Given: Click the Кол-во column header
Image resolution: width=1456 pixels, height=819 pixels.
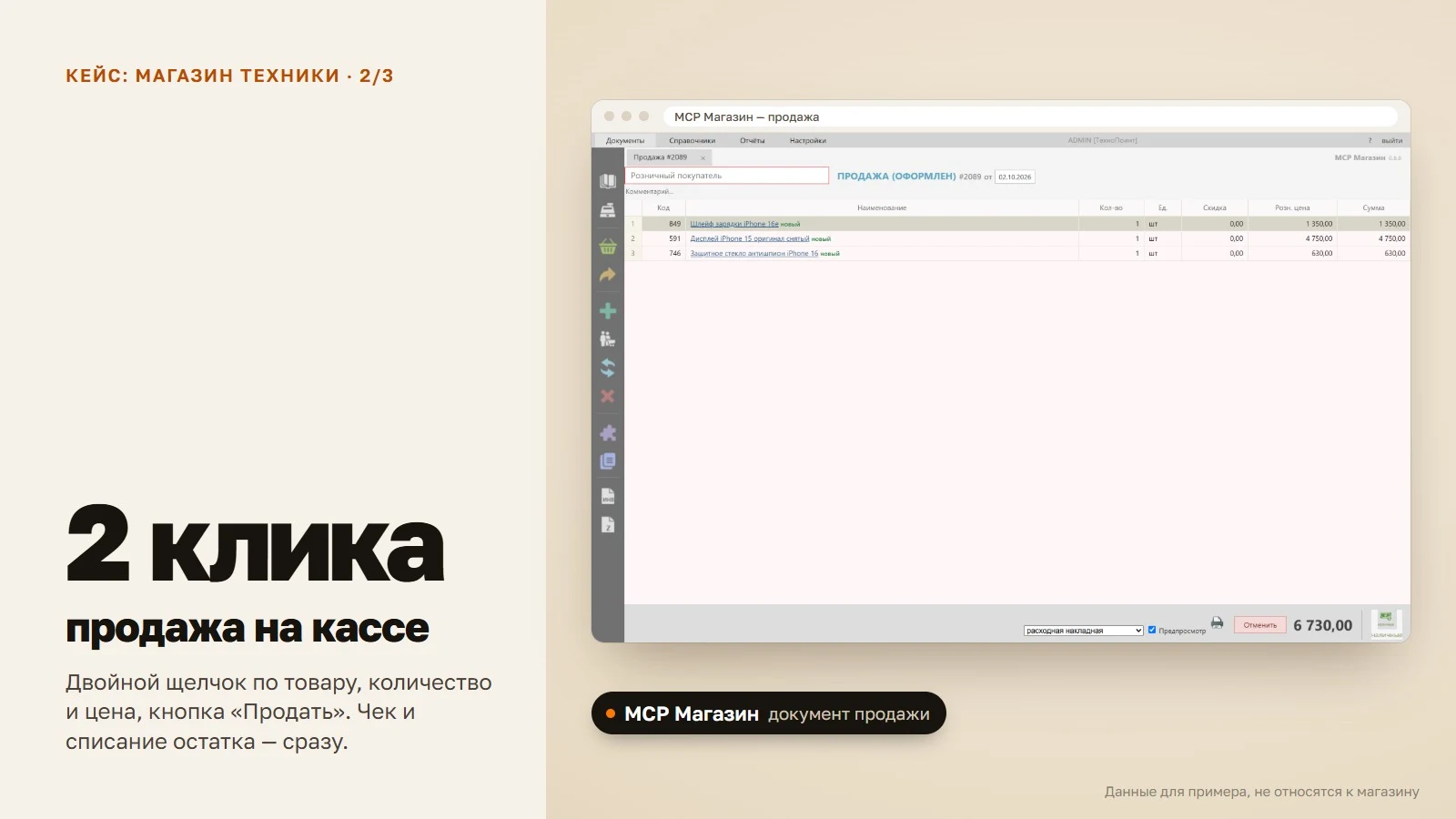Looking at the screenshot, I should click(x=1111, y=208).
